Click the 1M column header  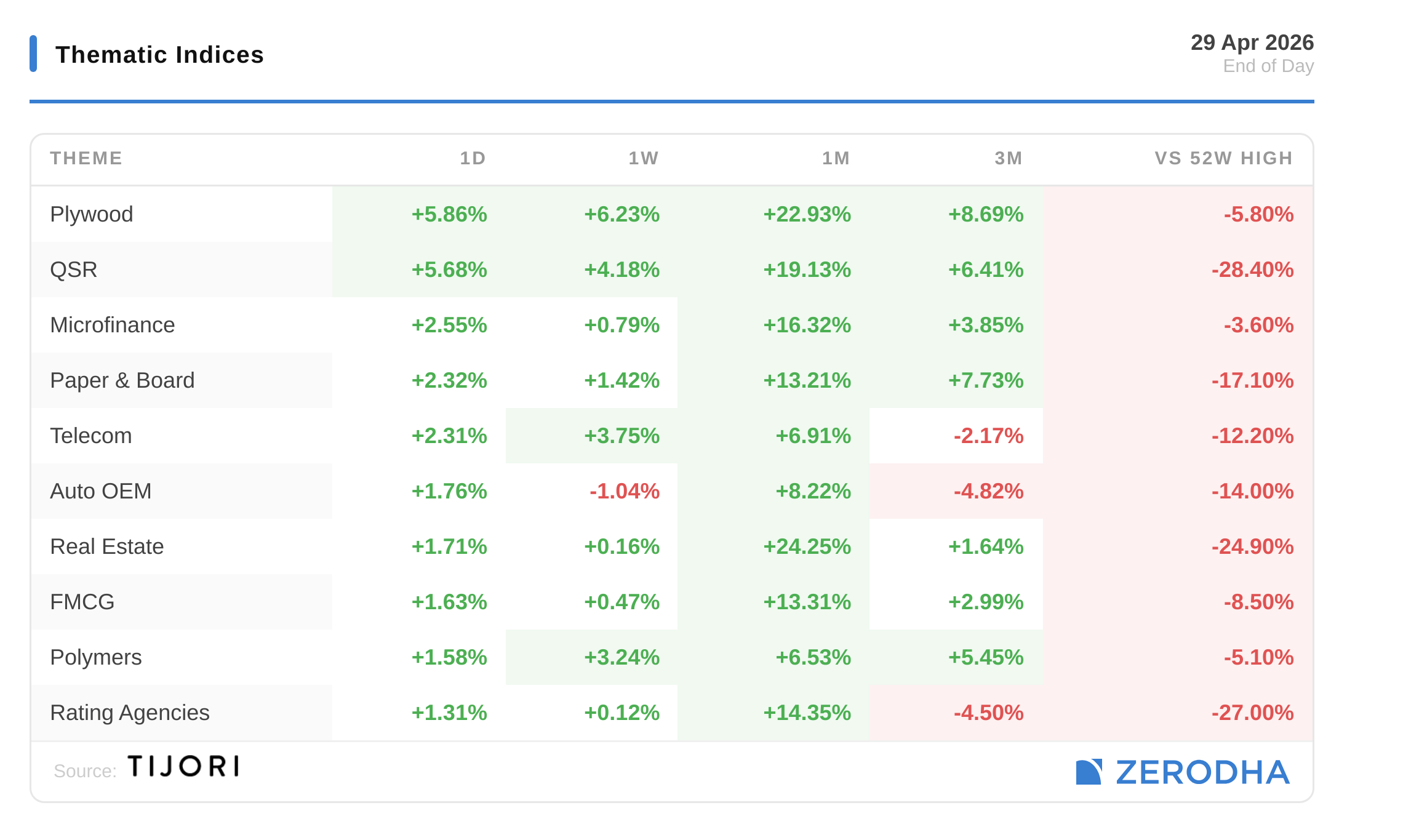836,158
